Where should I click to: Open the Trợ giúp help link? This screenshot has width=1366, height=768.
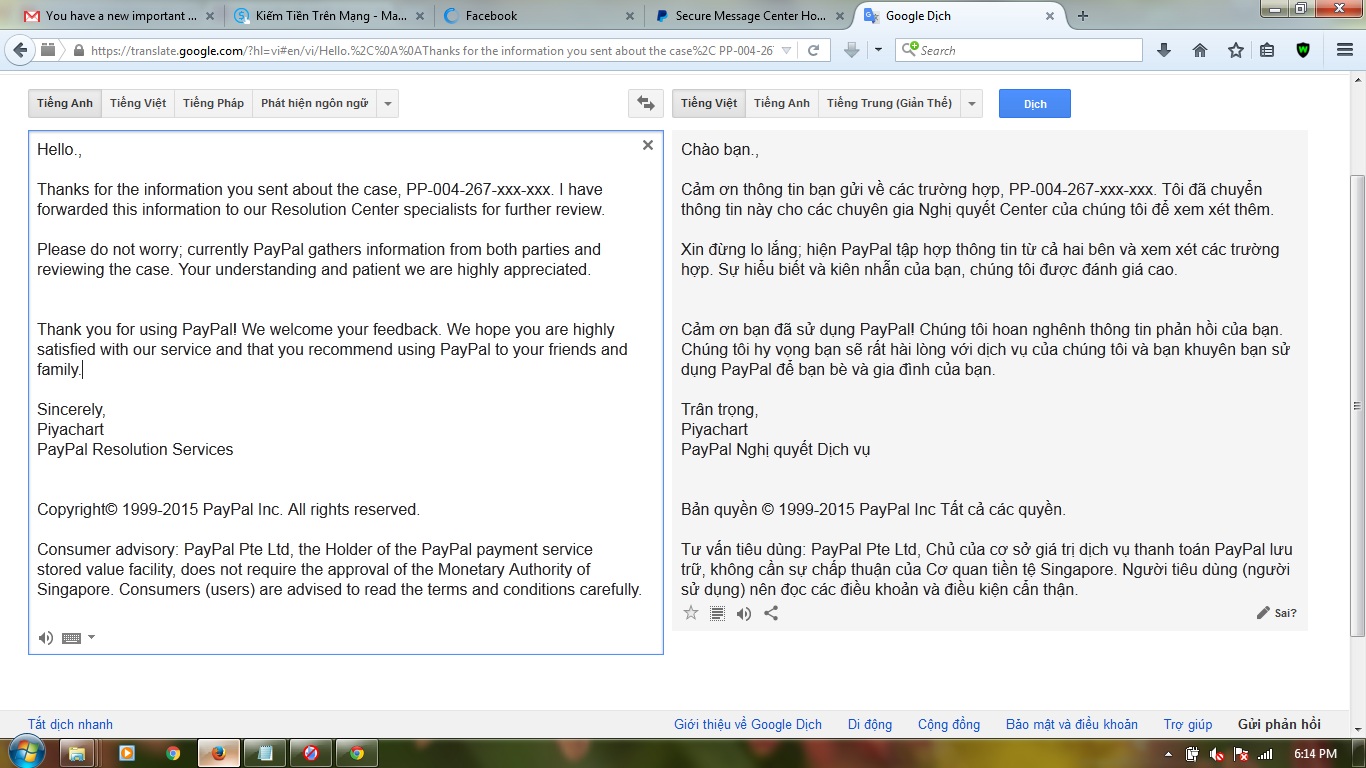tap(1188, 724)
